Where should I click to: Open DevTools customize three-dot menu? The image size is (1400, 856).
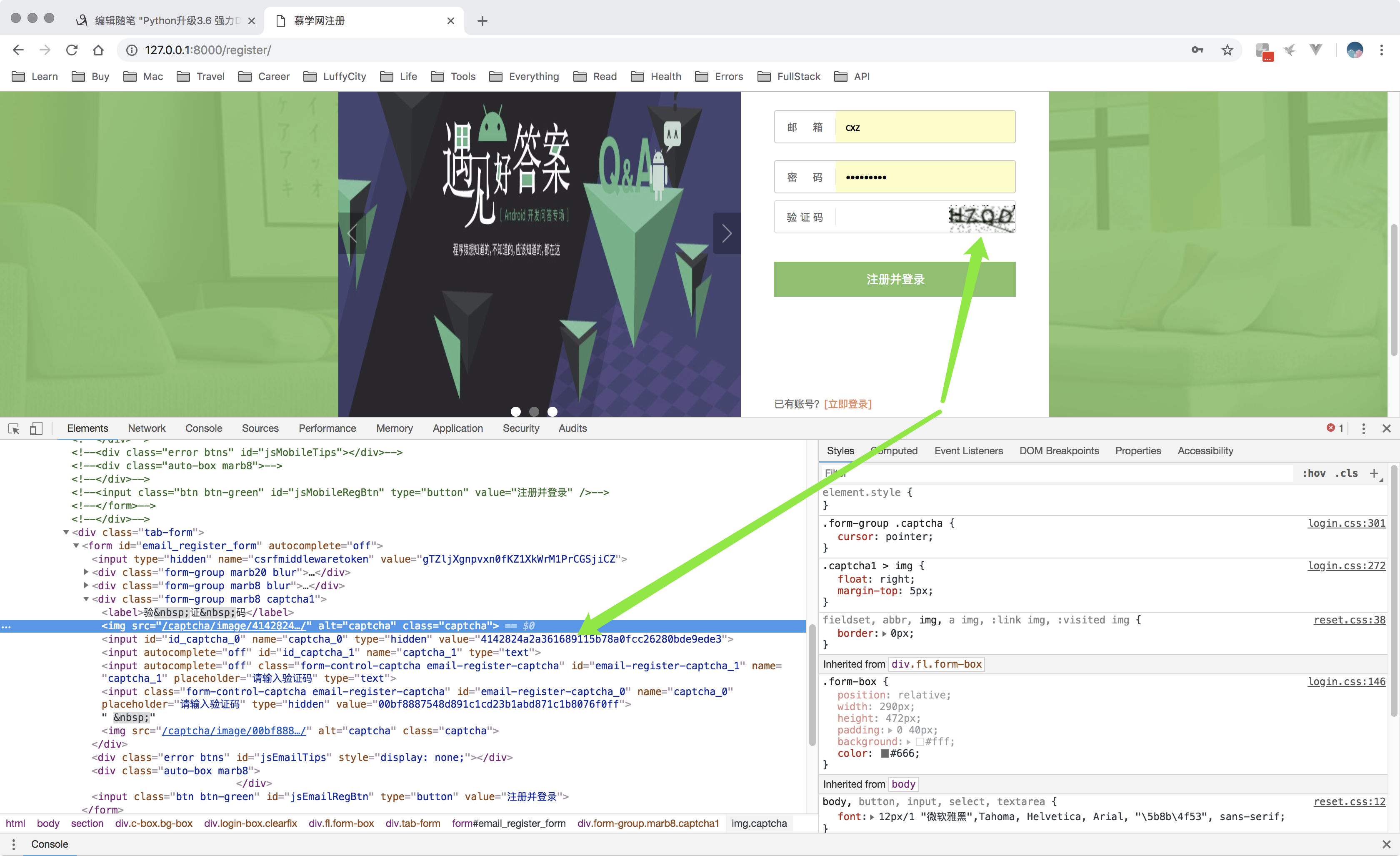click(x=1363, y=428)
